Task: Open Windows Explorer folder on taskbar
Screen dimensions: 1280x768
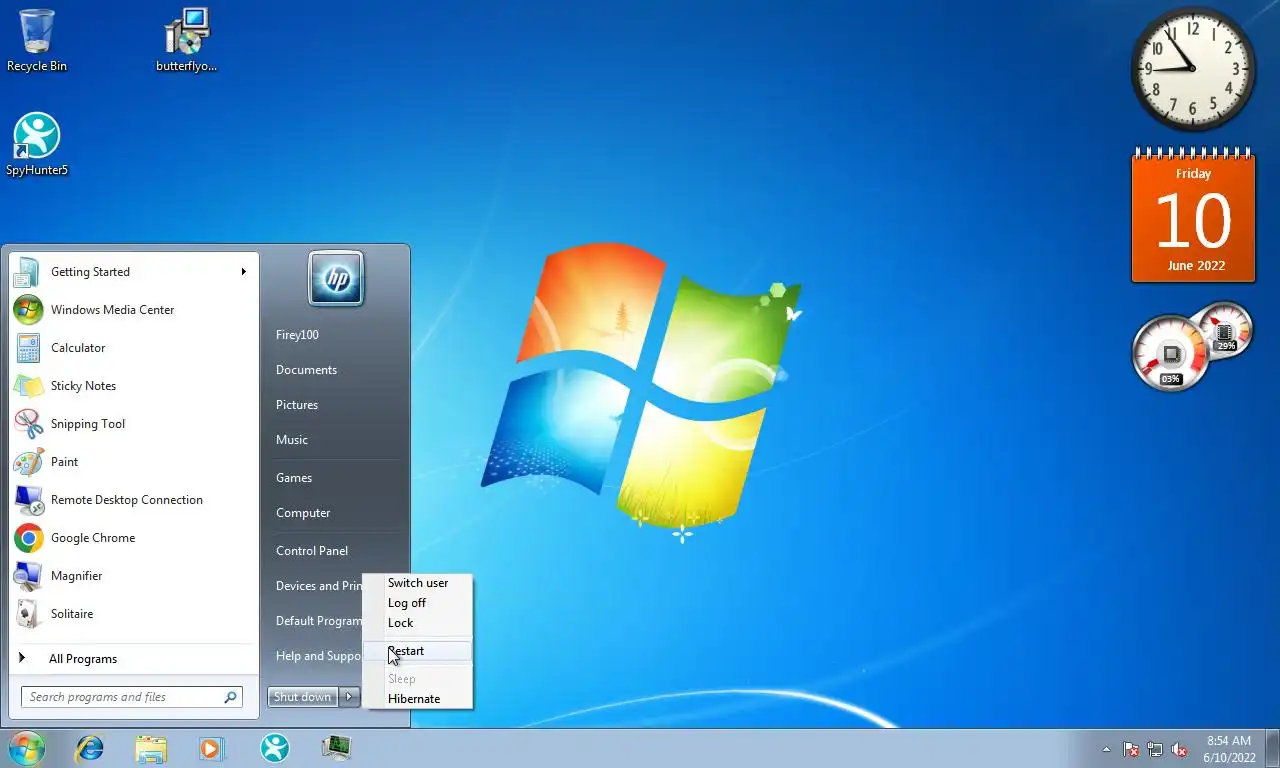Action: (151, 748)
